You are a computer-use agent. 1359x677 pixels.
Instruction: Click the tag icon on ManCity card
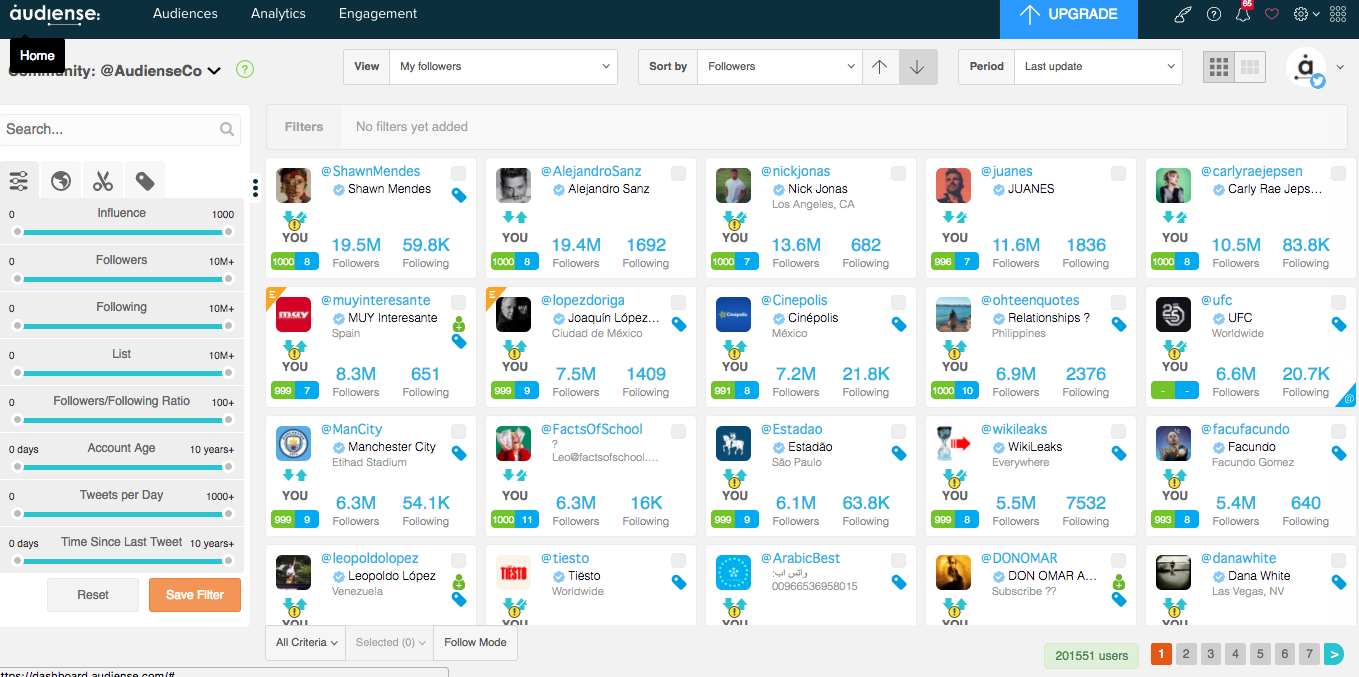459,453
